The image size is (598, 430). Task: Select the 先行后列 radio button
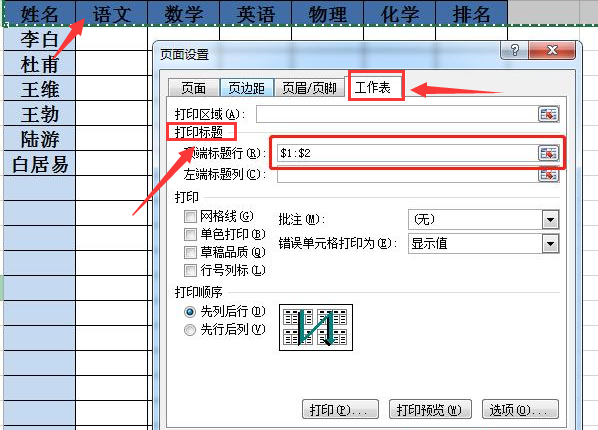(x=190, y=330)
